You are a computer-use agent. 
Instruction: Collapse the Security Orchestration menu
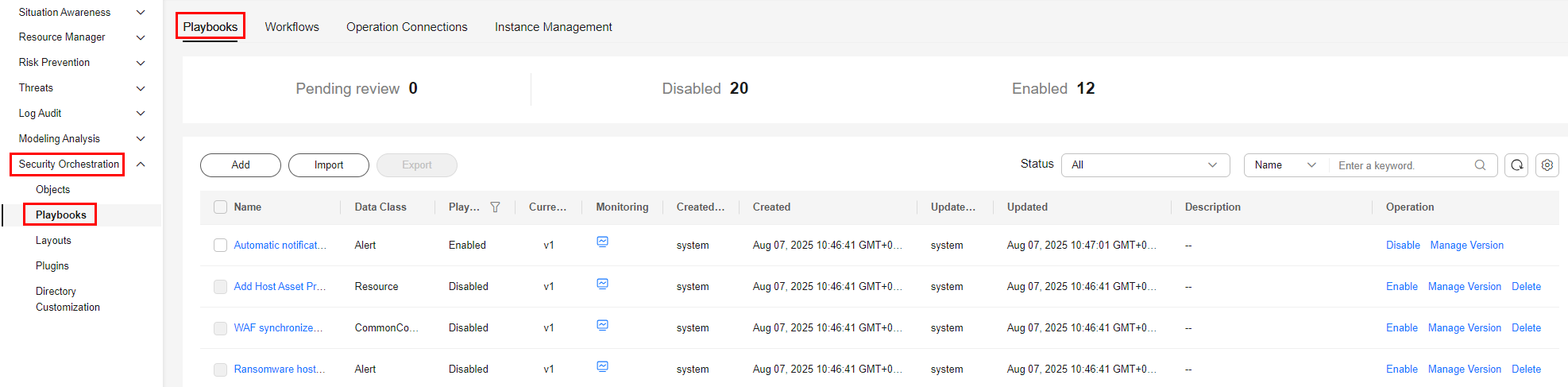(141, 164)
